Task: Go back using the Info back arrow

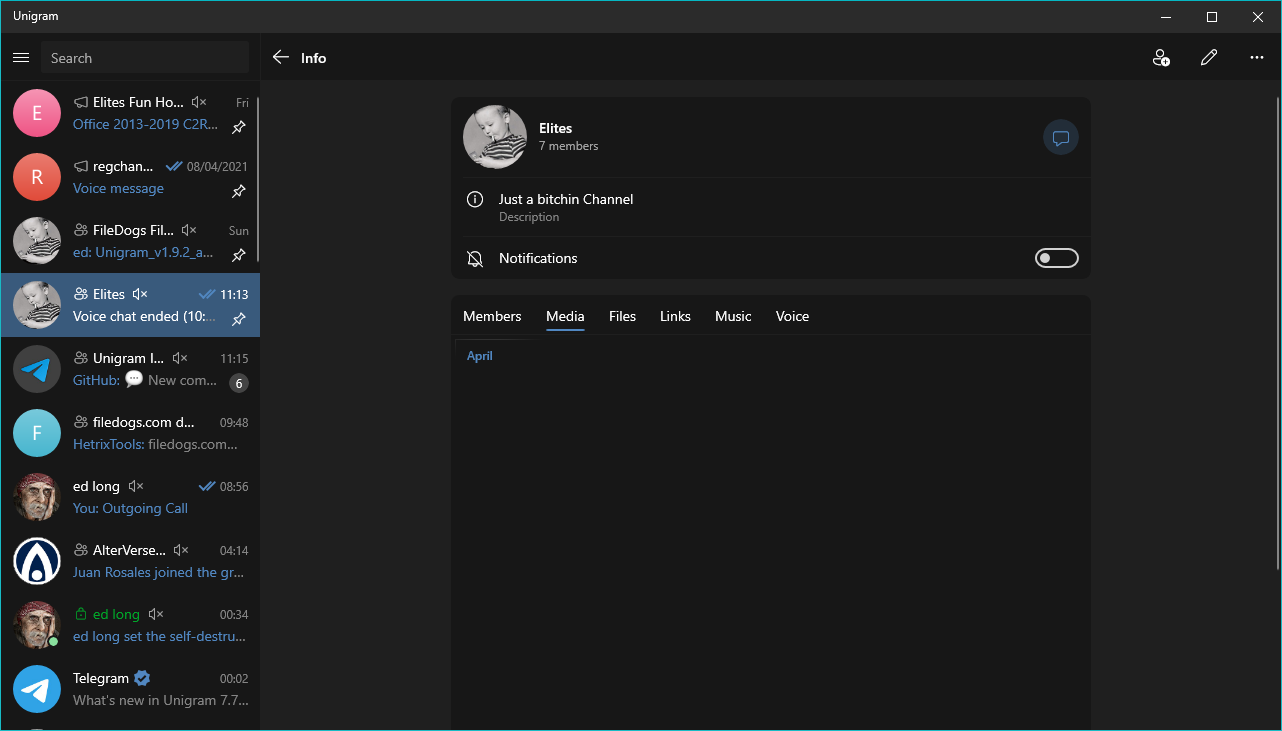Action: tap(280, 57)
